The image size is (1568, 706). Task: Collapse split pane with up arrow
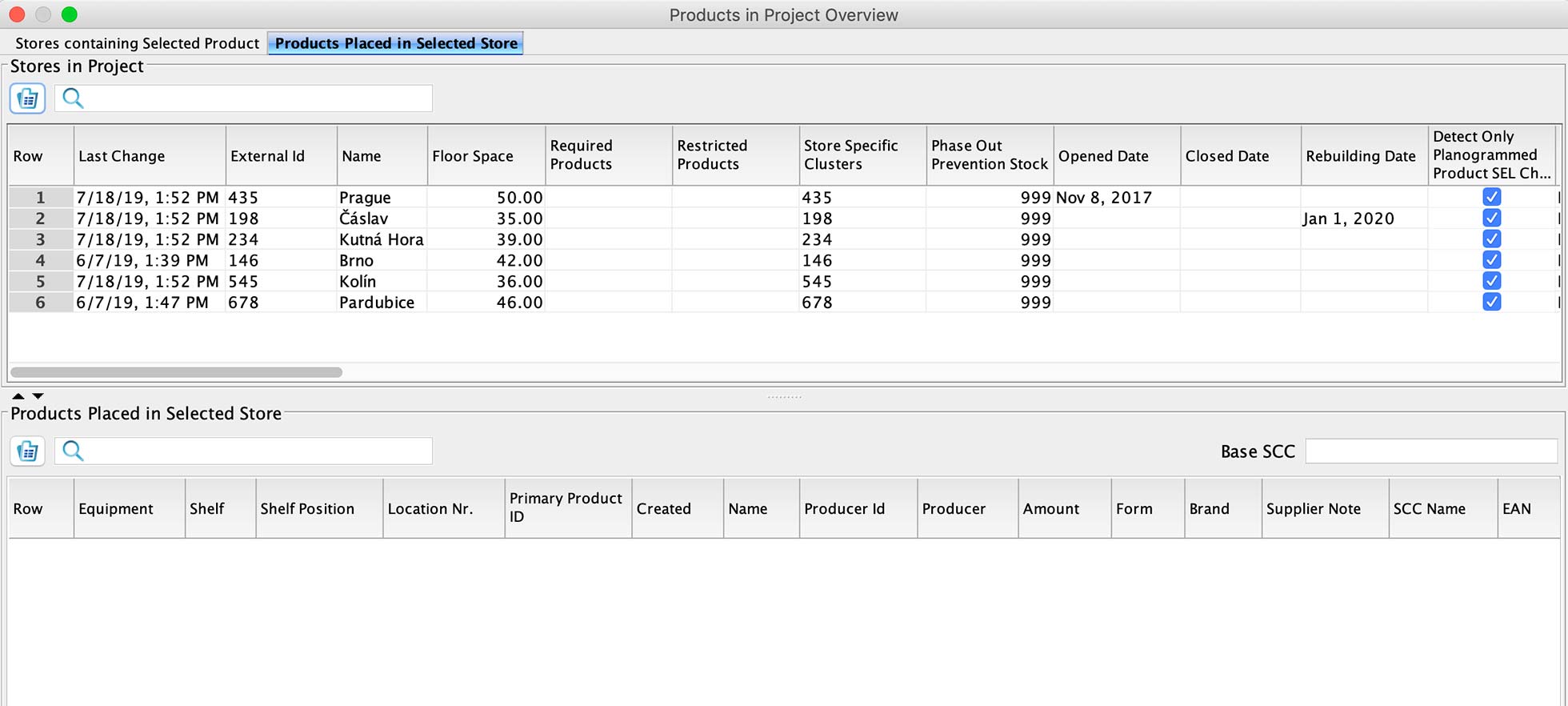pyautogui.click(x=18, y=396)
